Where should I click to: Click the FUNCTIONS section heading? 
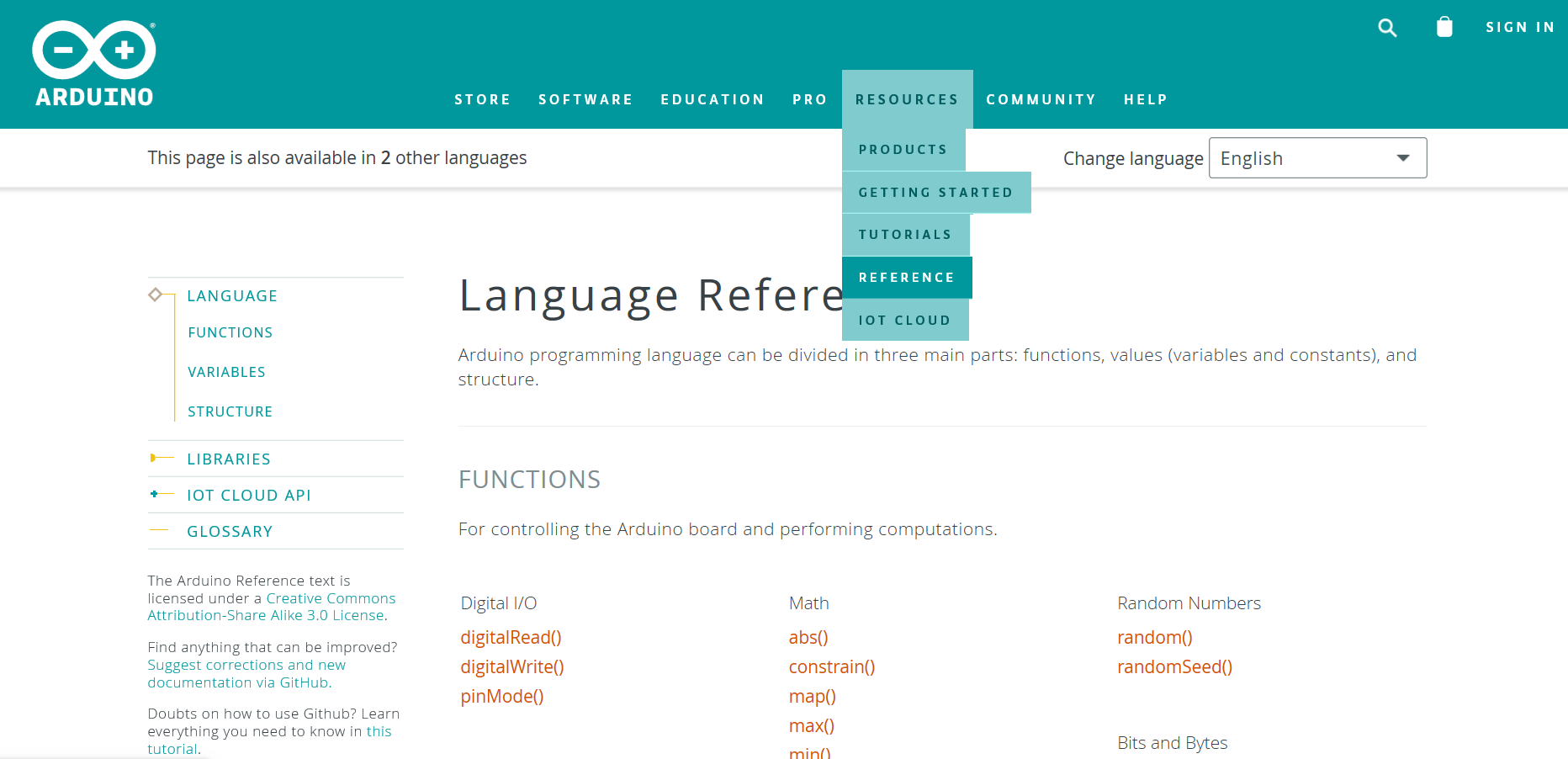click(530, 480)
